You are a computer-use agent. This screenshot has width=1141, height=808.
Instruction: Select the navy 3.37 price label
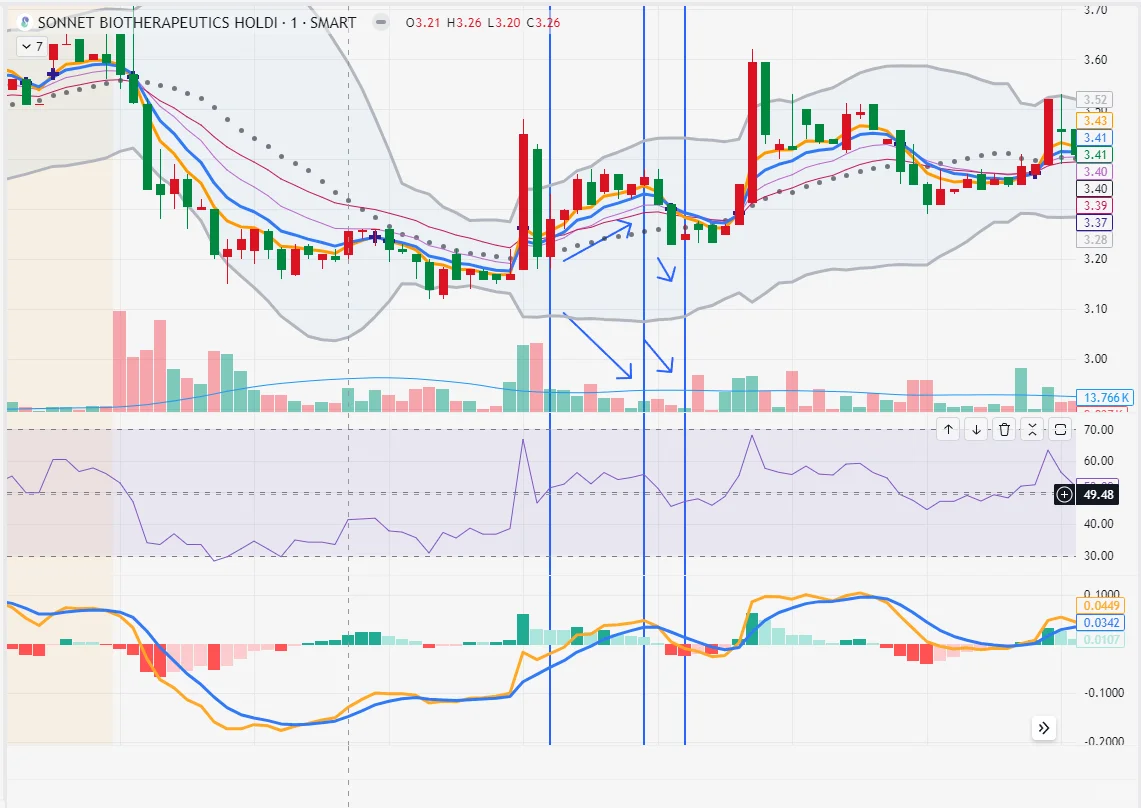(x=1094, y=223)
